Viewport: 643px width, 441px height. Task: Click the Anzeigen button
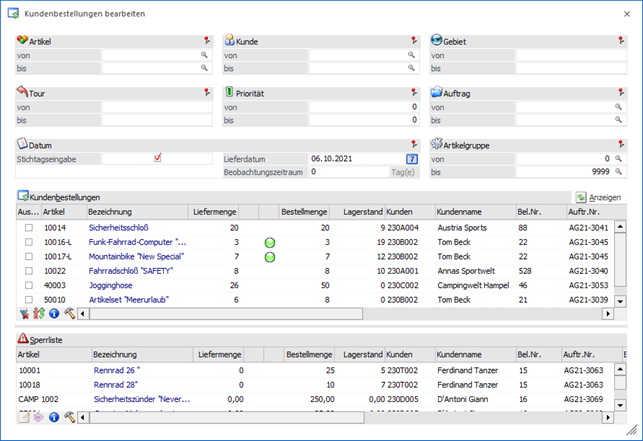tap(598, 198)
